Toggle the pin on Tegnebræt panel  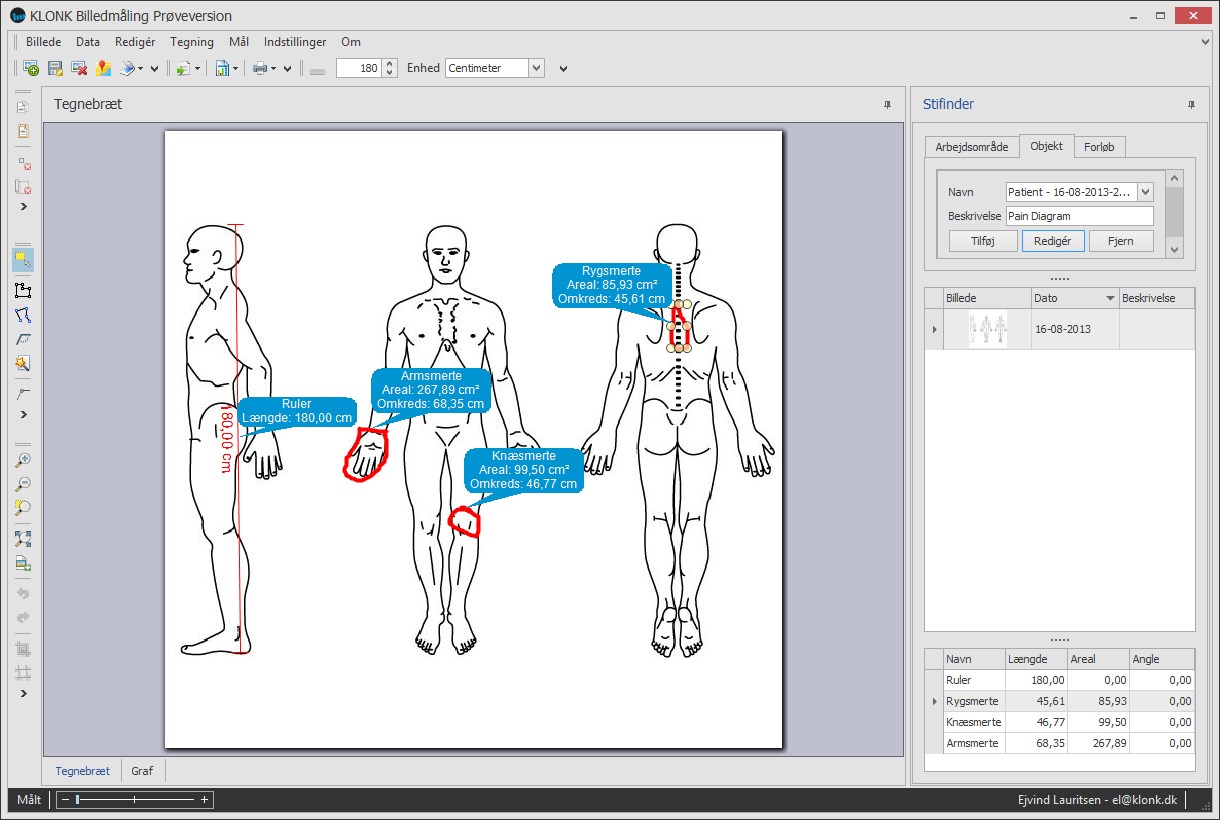[x=887, y=104]
